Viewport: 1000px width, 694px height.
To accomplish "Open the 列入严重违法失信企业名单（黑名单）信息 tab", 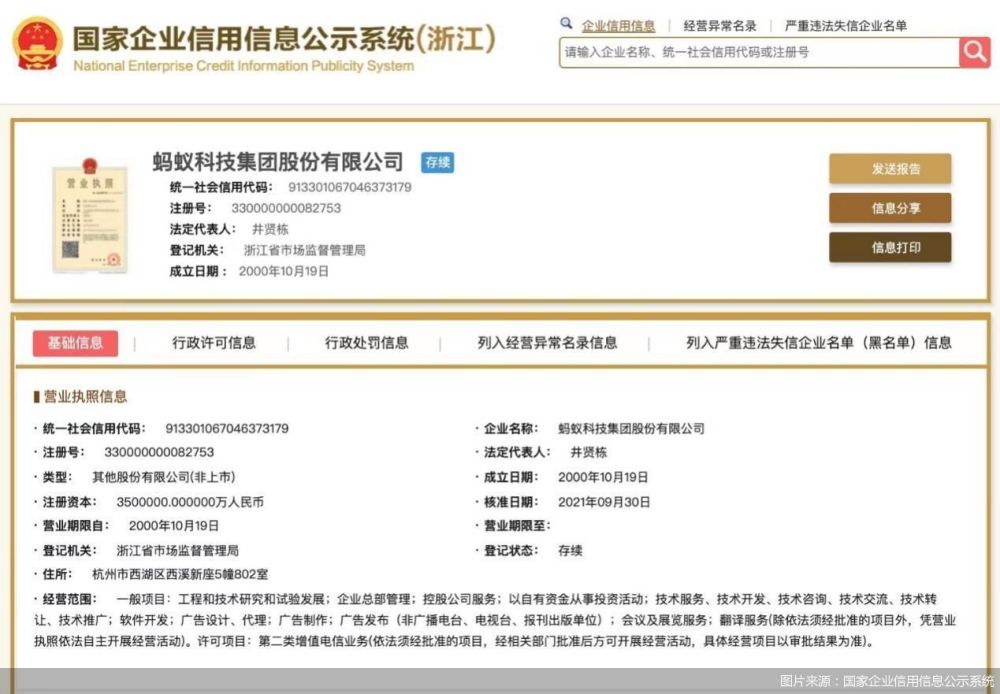I will (819, 343).
